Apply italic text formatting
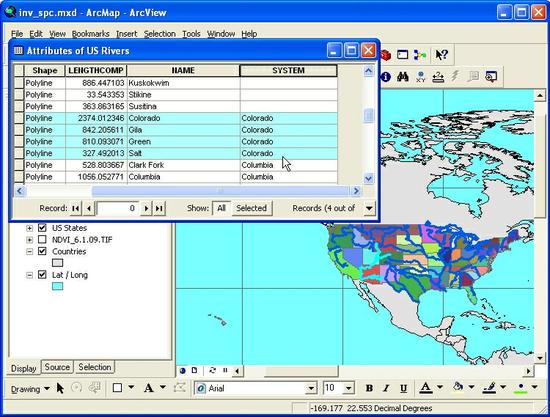The width and height of the screenshot is (550, 417). pyautogui.click(x=386, y=388)
